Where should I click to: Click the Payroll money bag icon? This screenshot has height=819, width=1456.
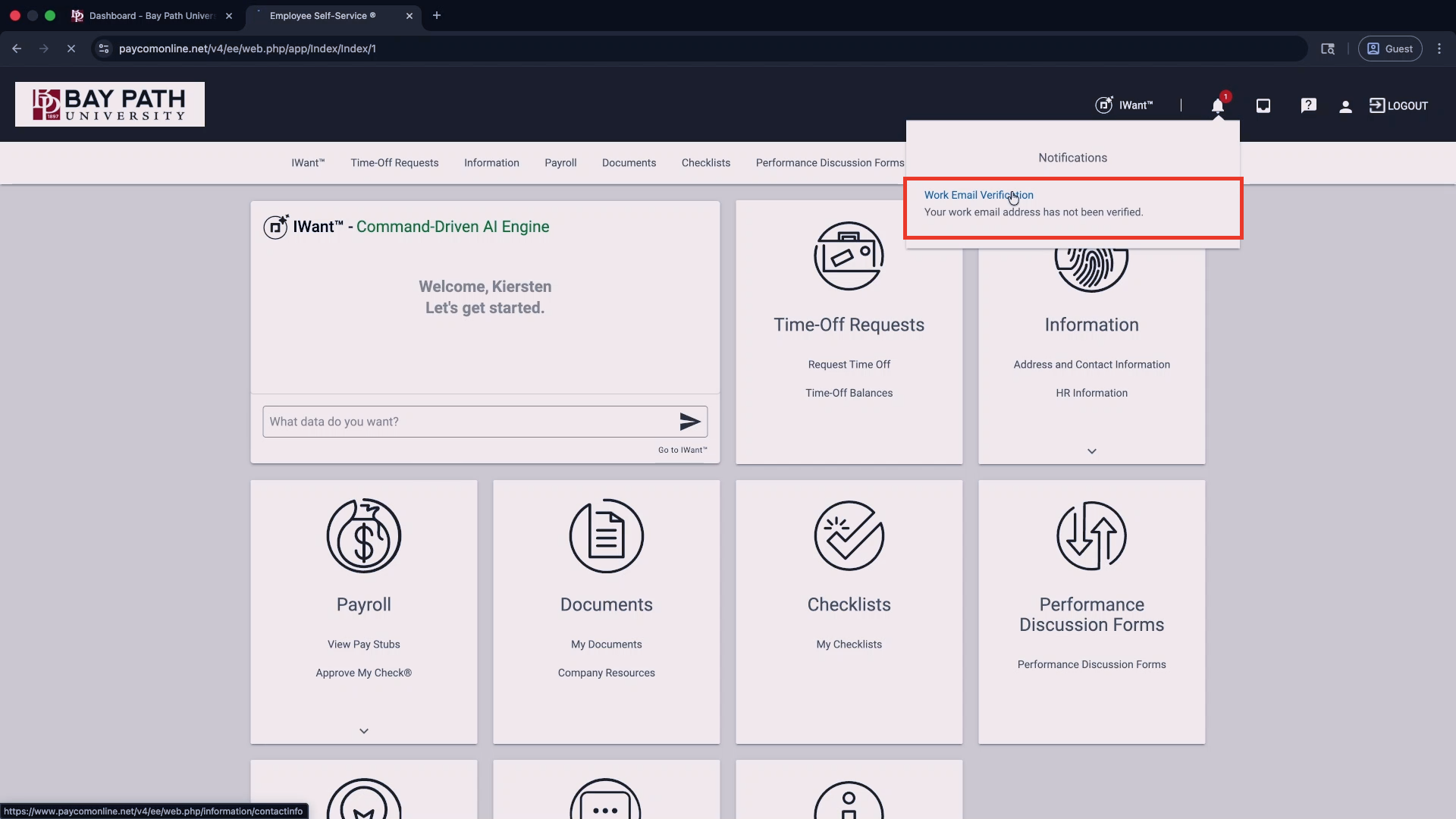(x=364, y=535)
